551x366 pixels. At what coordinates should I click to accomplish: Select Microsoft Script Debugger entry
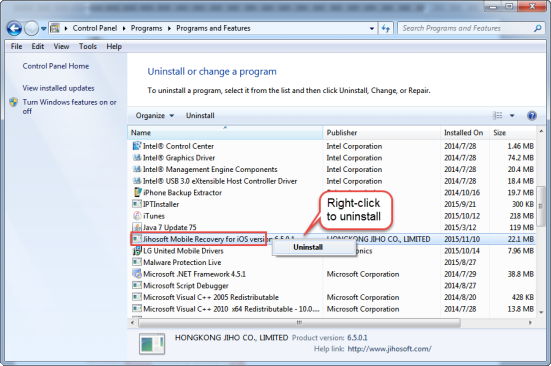click(x=186, y=286)
